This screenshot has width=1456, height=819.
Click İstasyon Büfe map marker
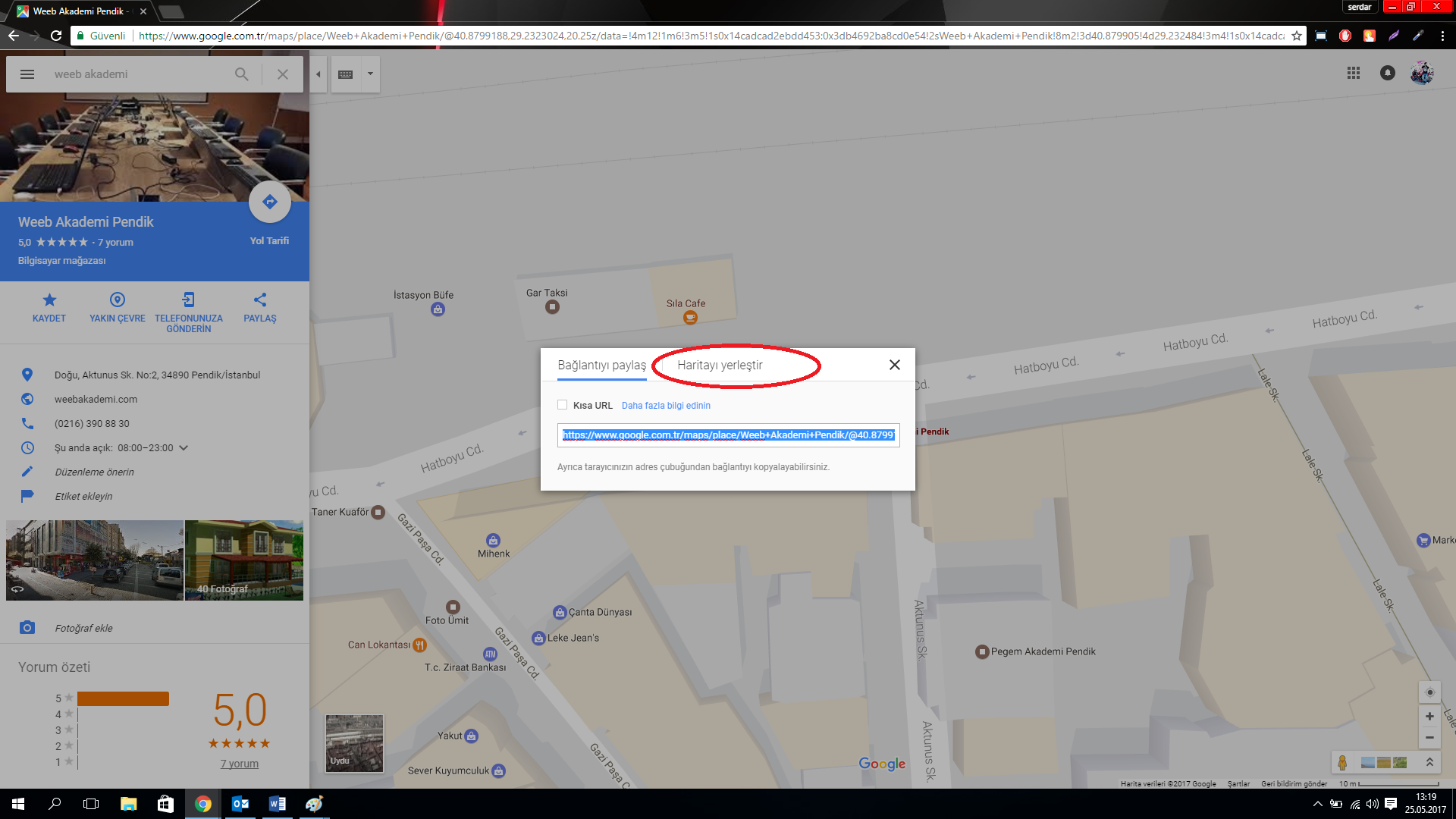438,309
